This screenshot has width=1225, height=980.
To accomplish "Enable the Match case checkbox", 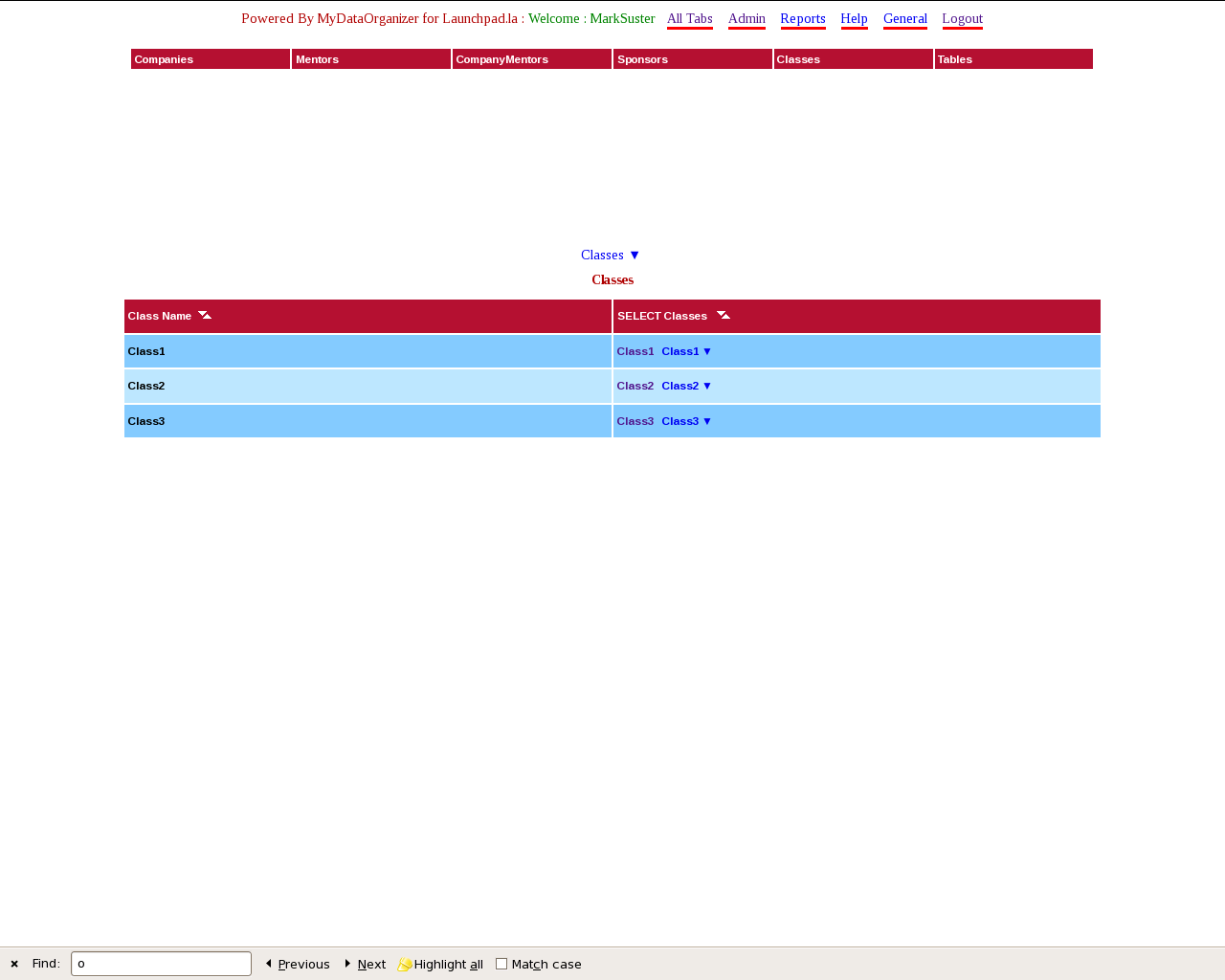I will 501,964.
